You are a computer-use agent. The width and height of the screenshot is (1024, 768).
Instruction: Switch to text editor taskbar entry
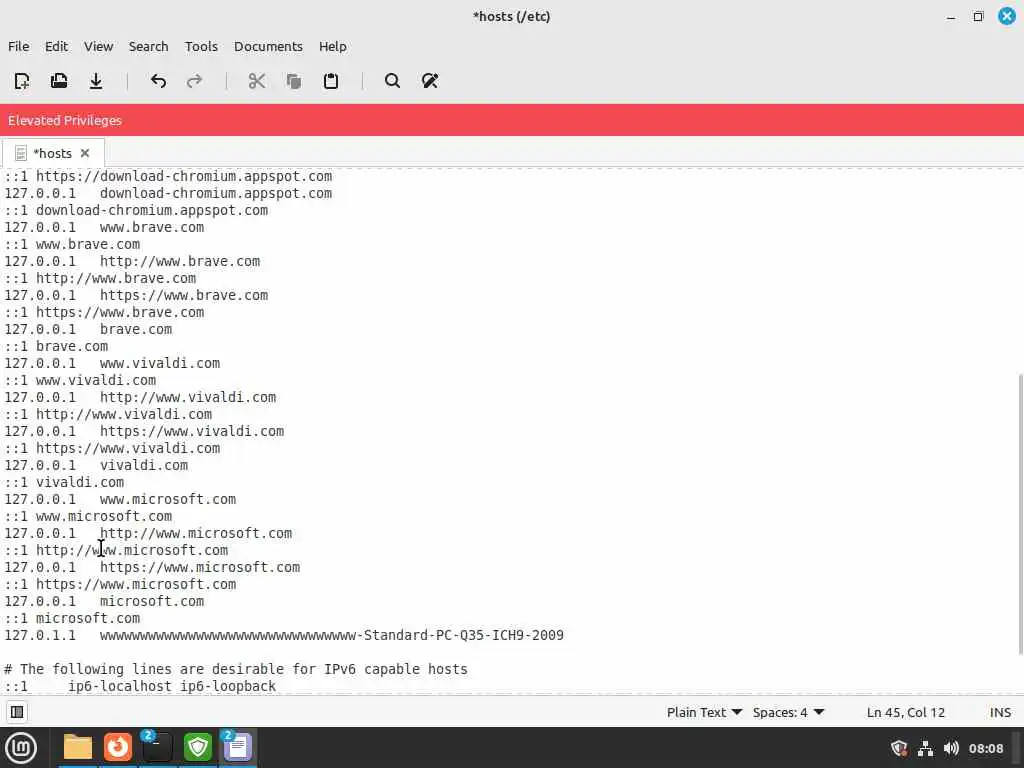click(238, 747)
